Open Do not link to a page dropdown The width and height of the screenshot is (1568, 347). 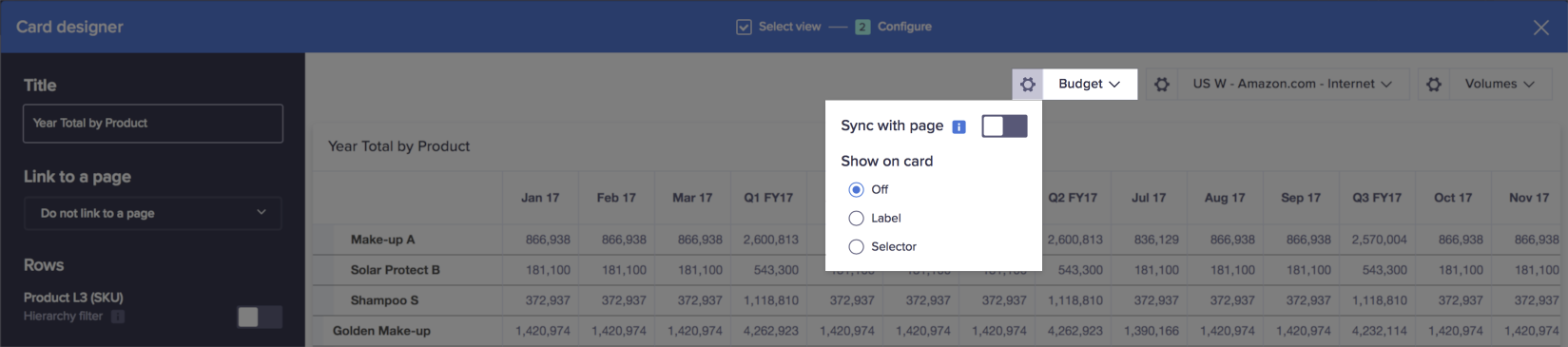(153, 213)
